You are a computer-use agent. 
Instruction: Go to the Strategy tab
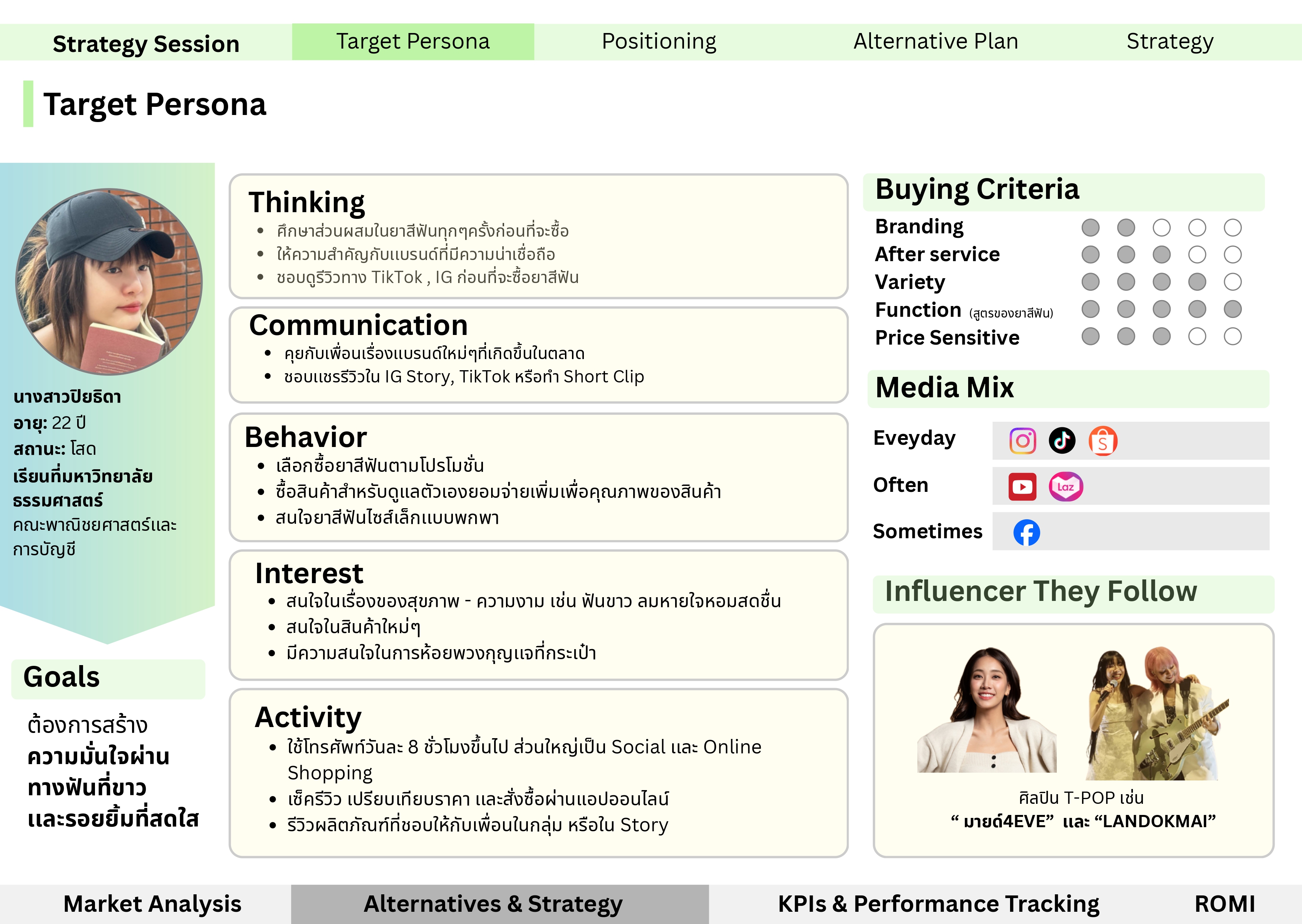(x=1170, y=42)
